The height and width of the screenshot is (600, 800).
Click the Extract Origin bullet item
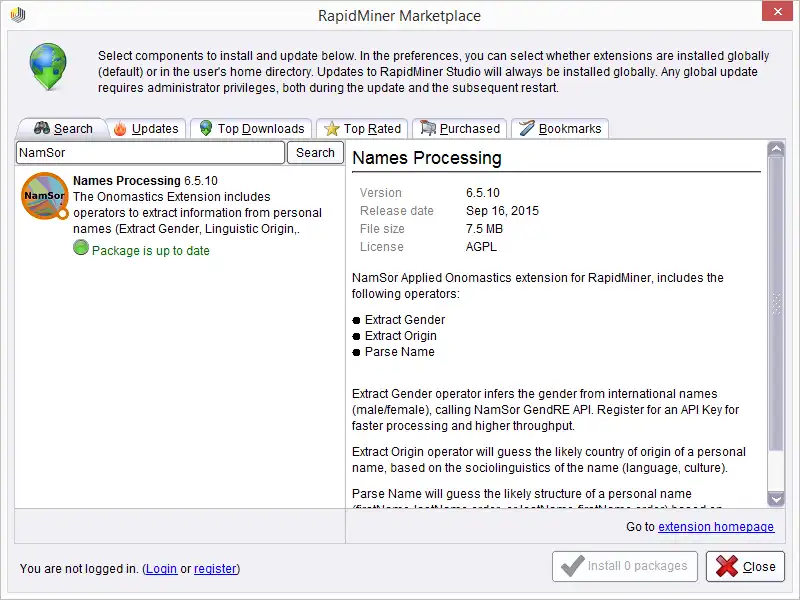point(394,336)
